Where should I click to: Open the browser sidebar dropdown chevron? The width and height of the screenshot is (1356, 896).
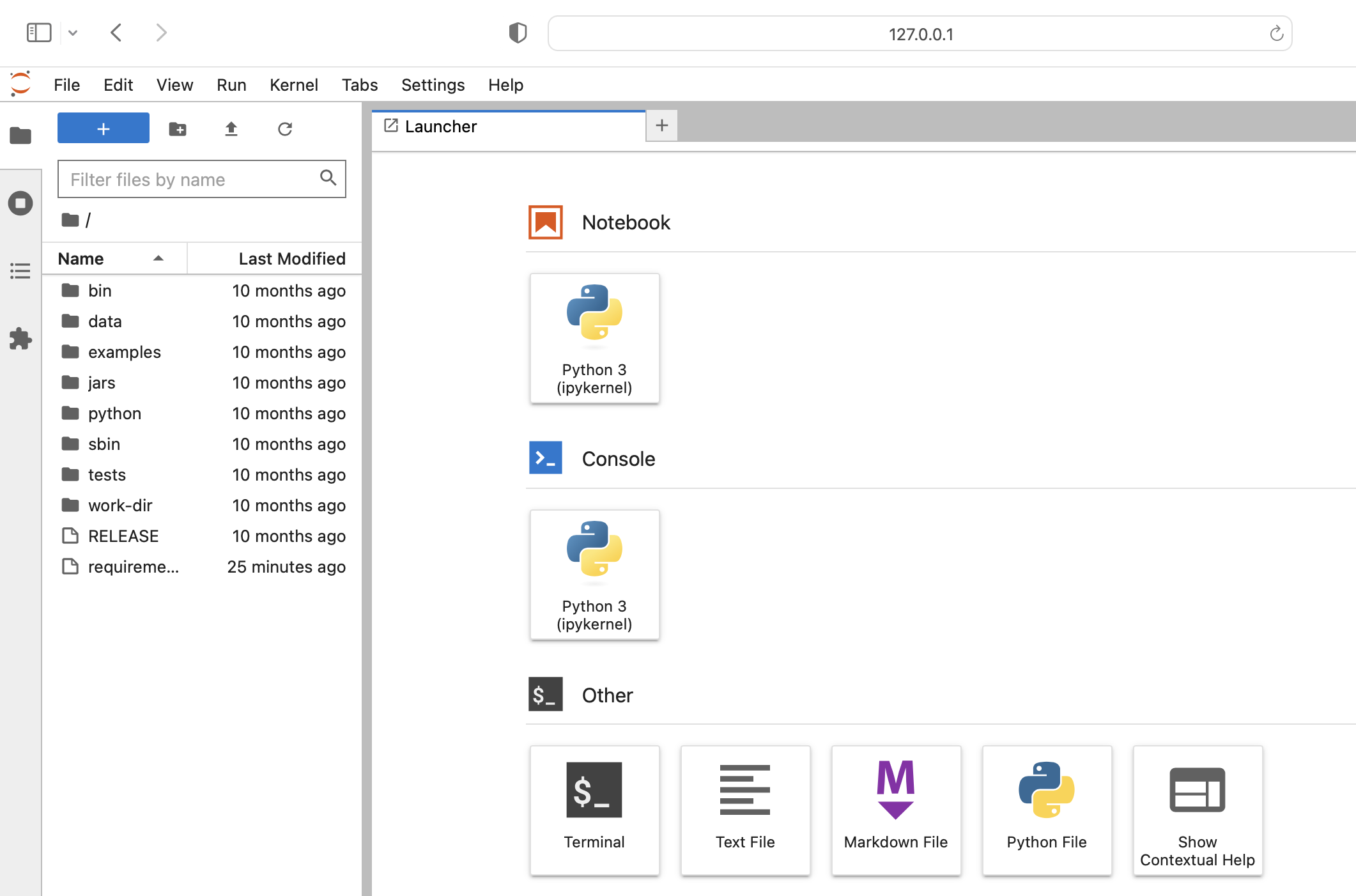pos(73,33)
